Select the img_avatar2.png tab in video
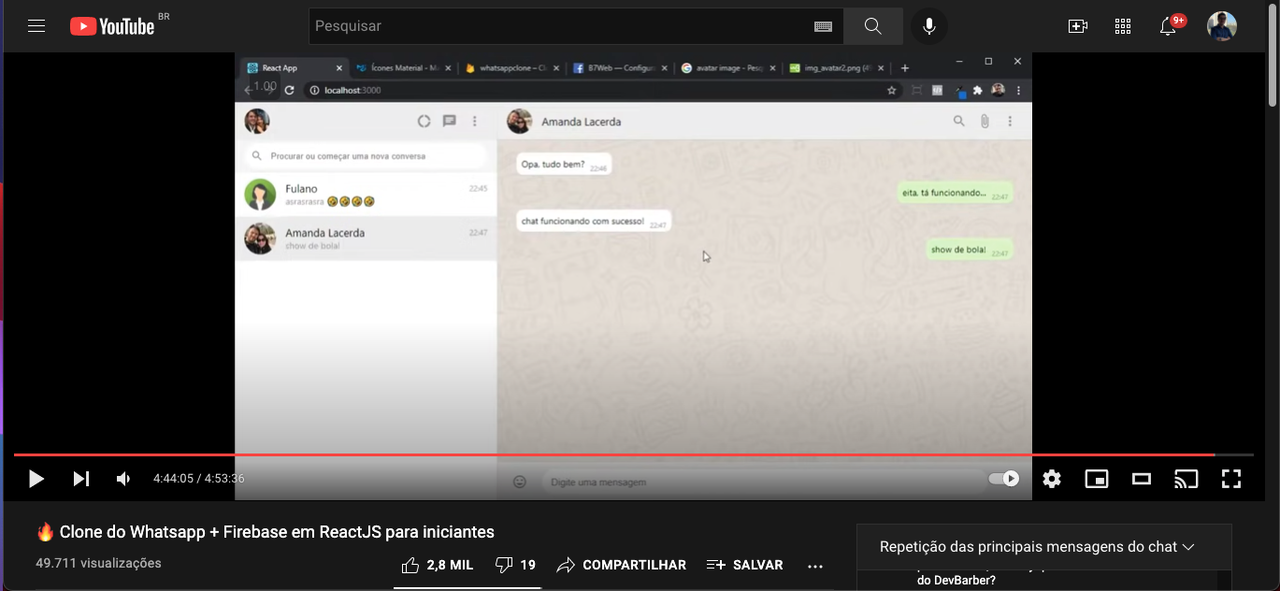 tap(836, 68)
